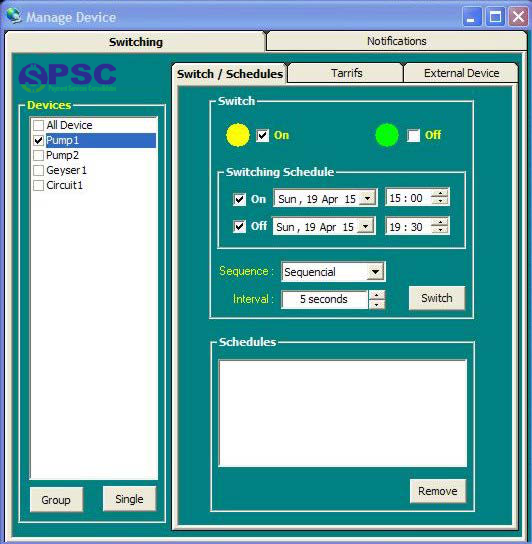Open the schedule Off date picker dropdown
This screenshot has height=544, width=532.
coord(366,226)
